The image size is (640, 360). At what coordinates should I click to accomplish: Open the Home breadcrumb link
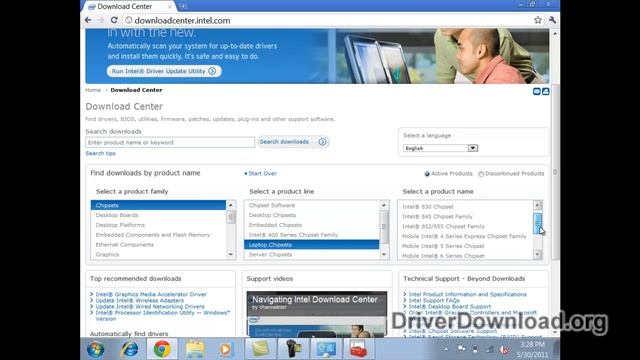(x=93, y=90)
